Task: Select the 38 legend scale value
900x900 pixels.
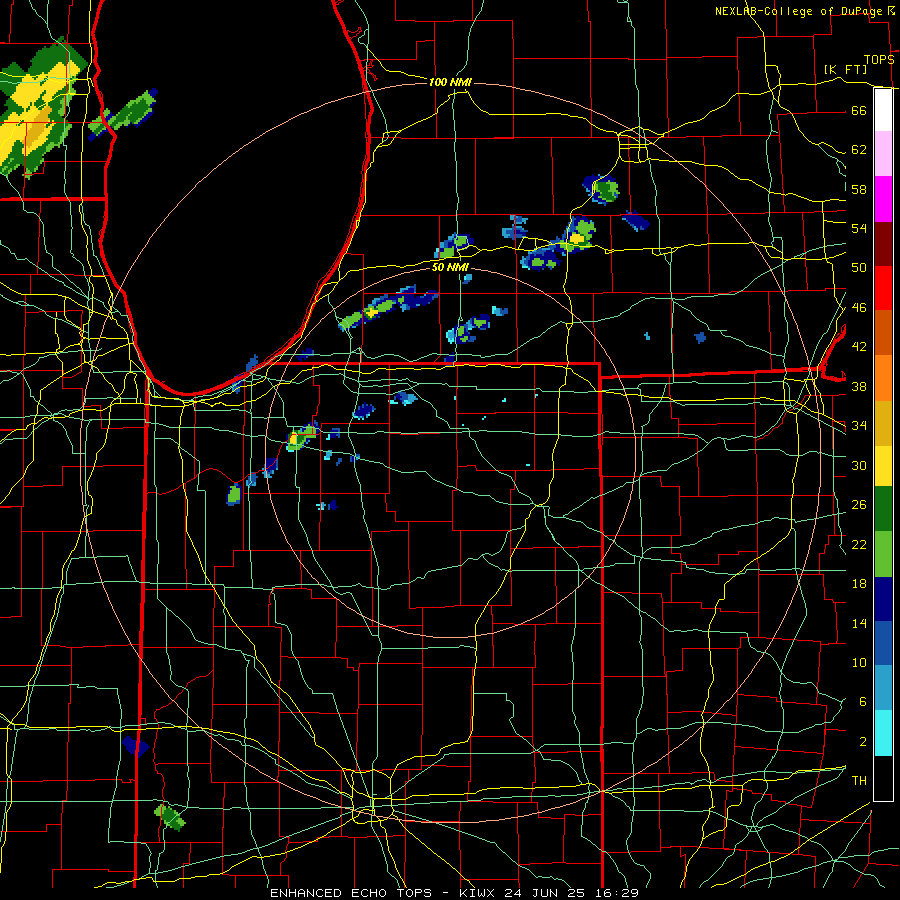Action: (x=859, y=386)
